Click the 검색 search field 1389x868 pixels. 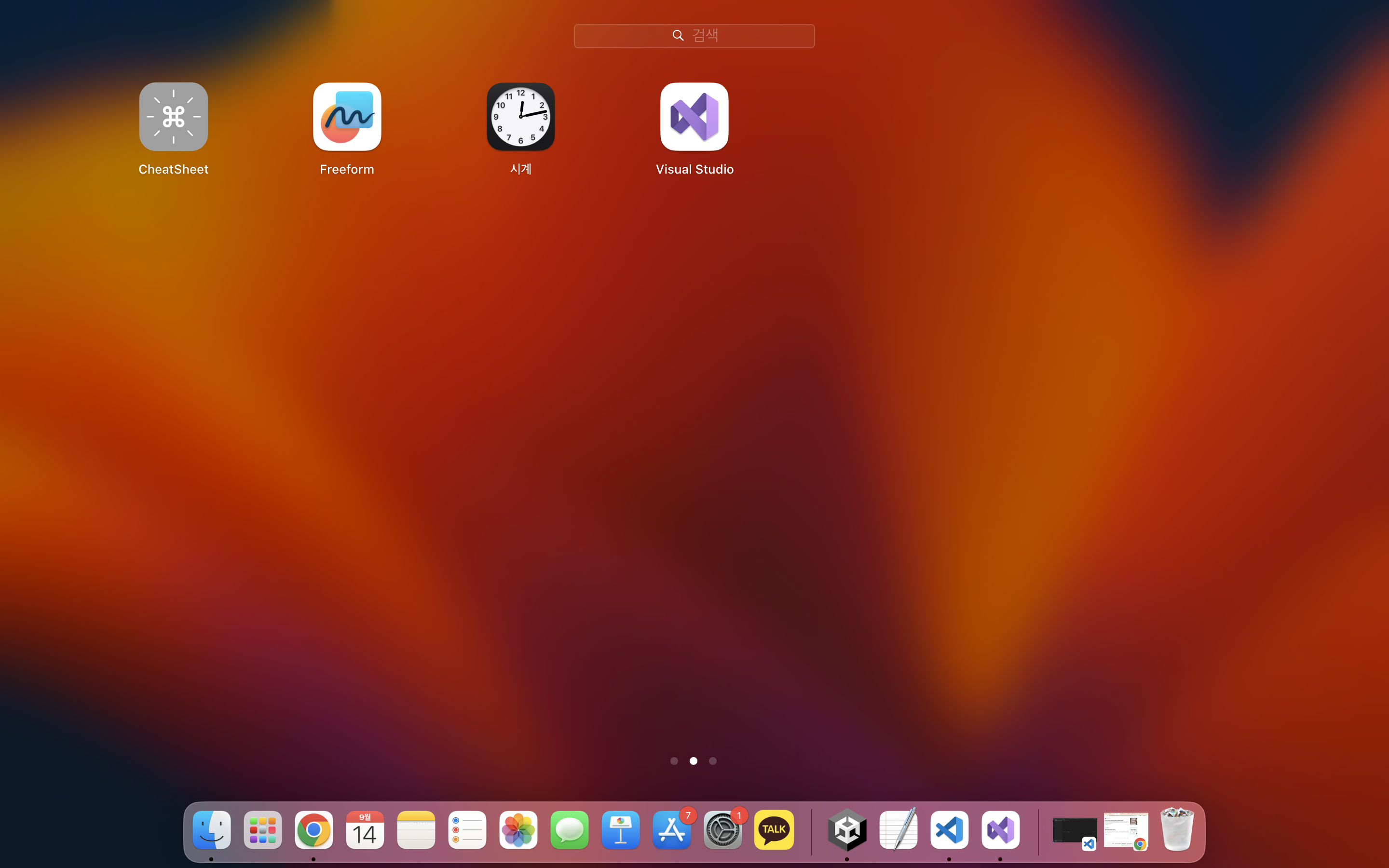pyautogui.click(x=694, y=36)
